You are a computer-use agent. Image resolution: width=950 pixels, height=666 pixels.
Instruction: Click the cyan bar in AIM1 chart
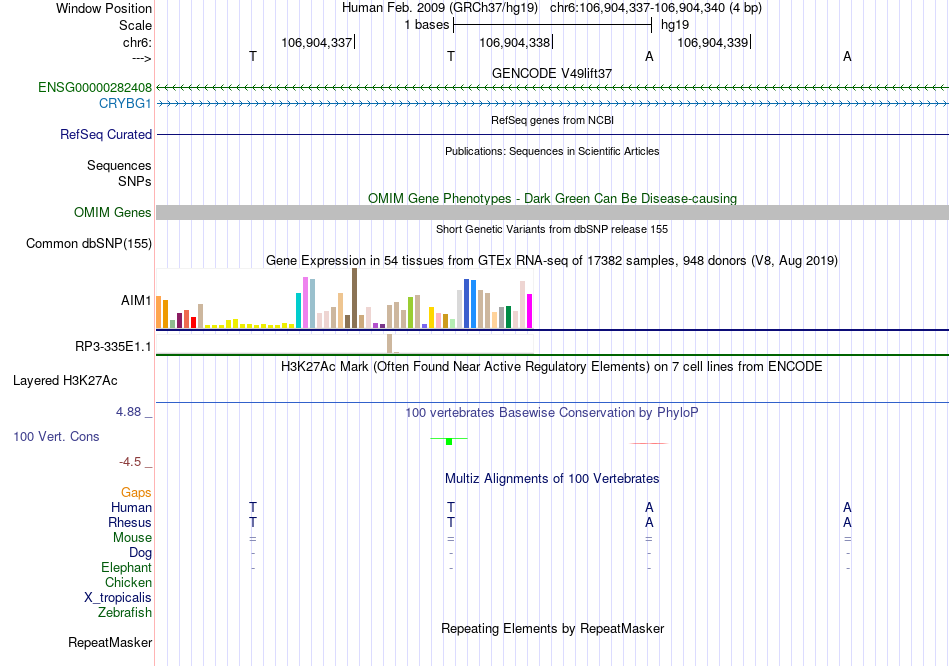pyautogui.click(x=299, y=311)
